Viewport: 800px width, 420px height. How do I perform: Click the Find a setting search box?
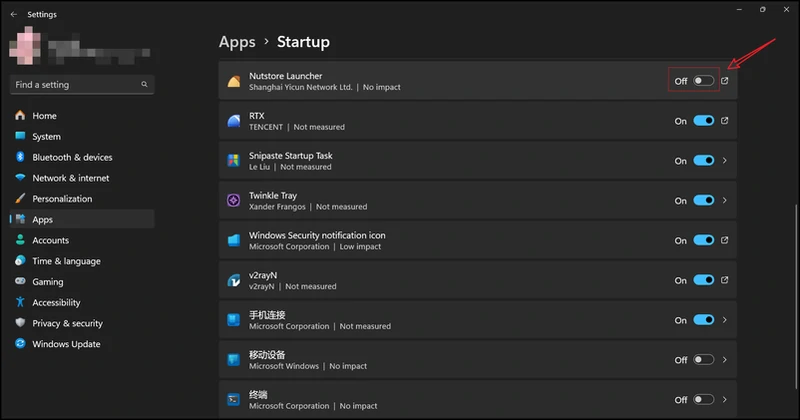75,85
